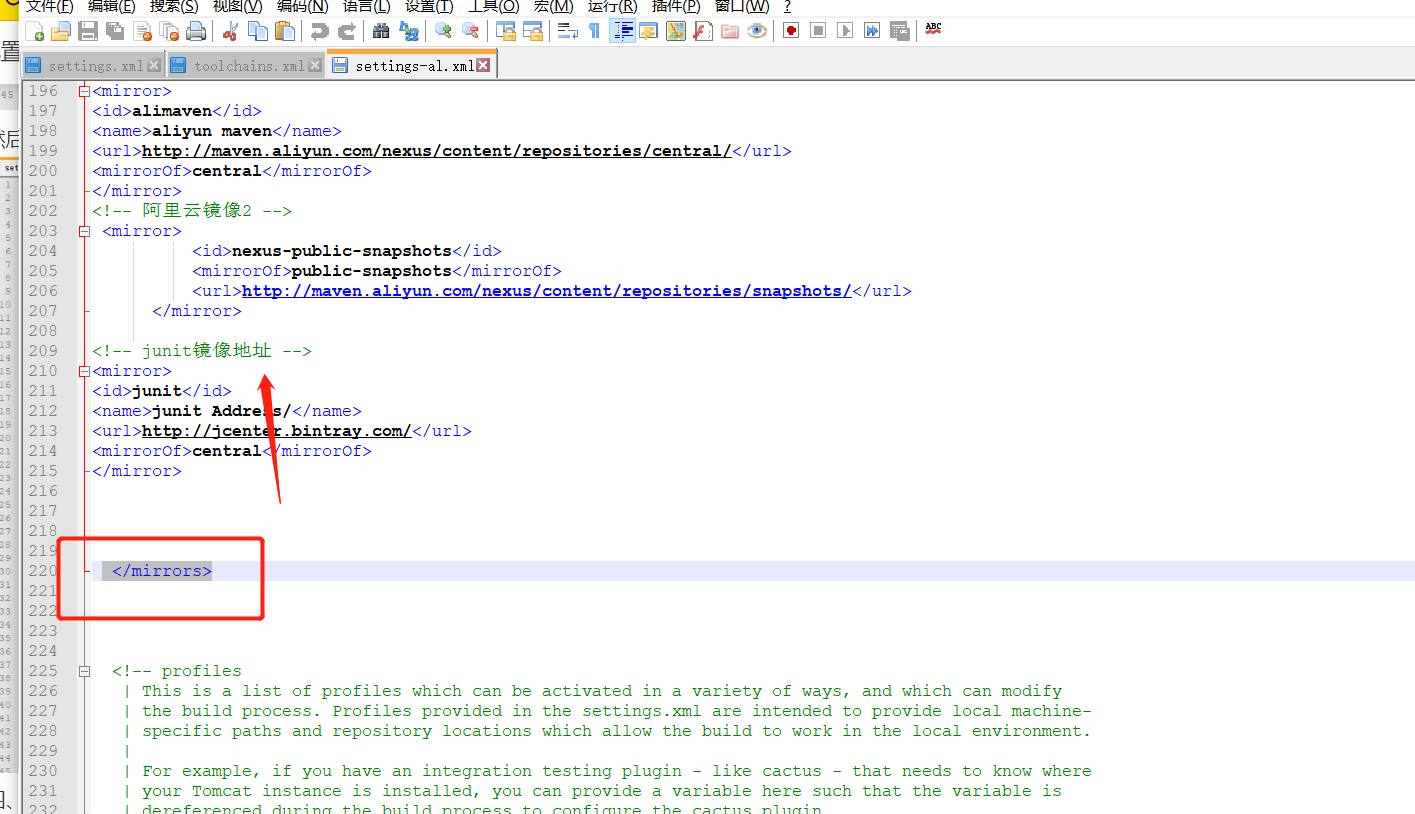This screenshot has width=1415, height=814.
Task: Play back the recorded macro
Action: pyautogui.click(x=845, y=31)
